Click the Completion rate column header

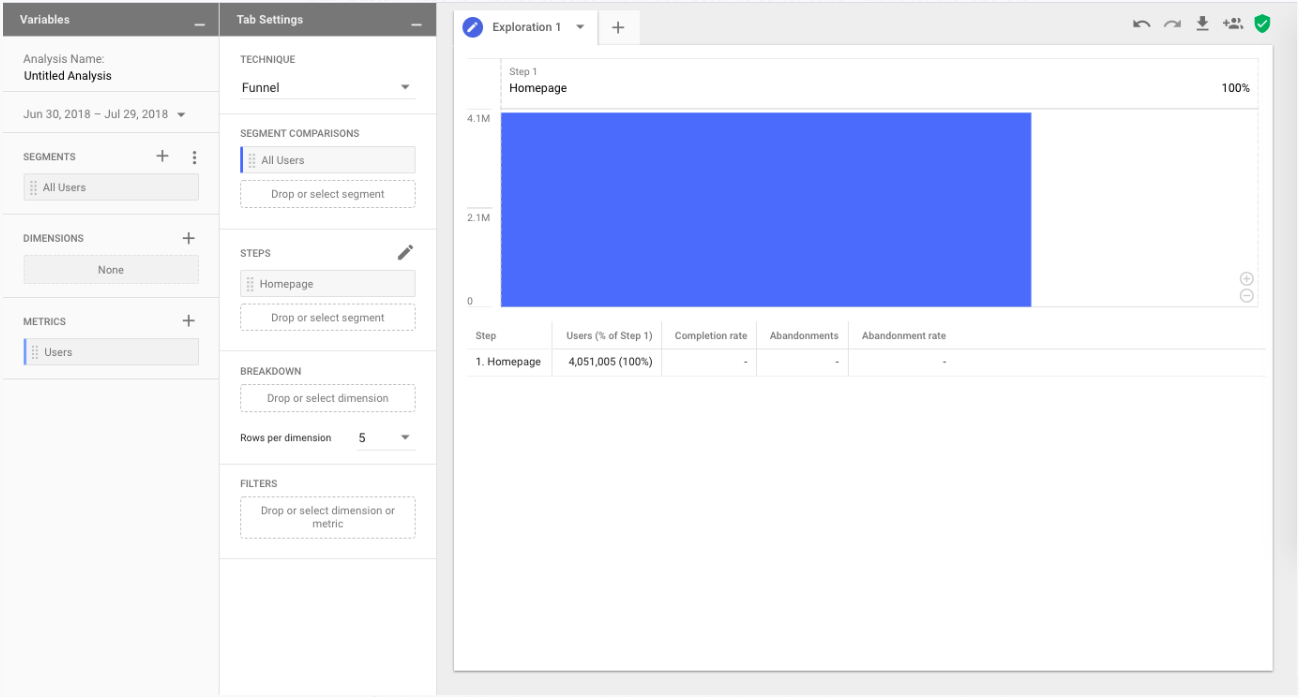[711, 336]
